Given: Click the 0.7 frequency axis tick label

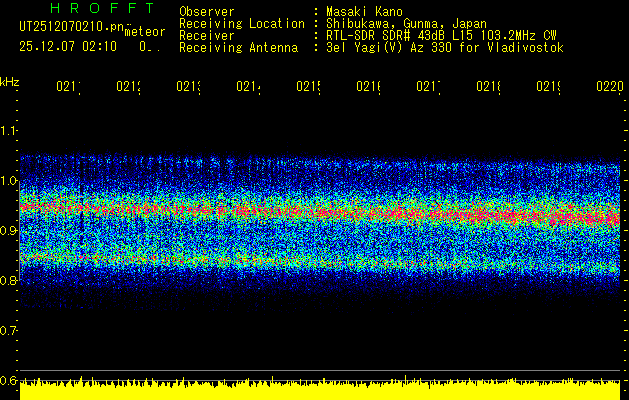Looking at the screenshot, I should [x=9, y=331].
